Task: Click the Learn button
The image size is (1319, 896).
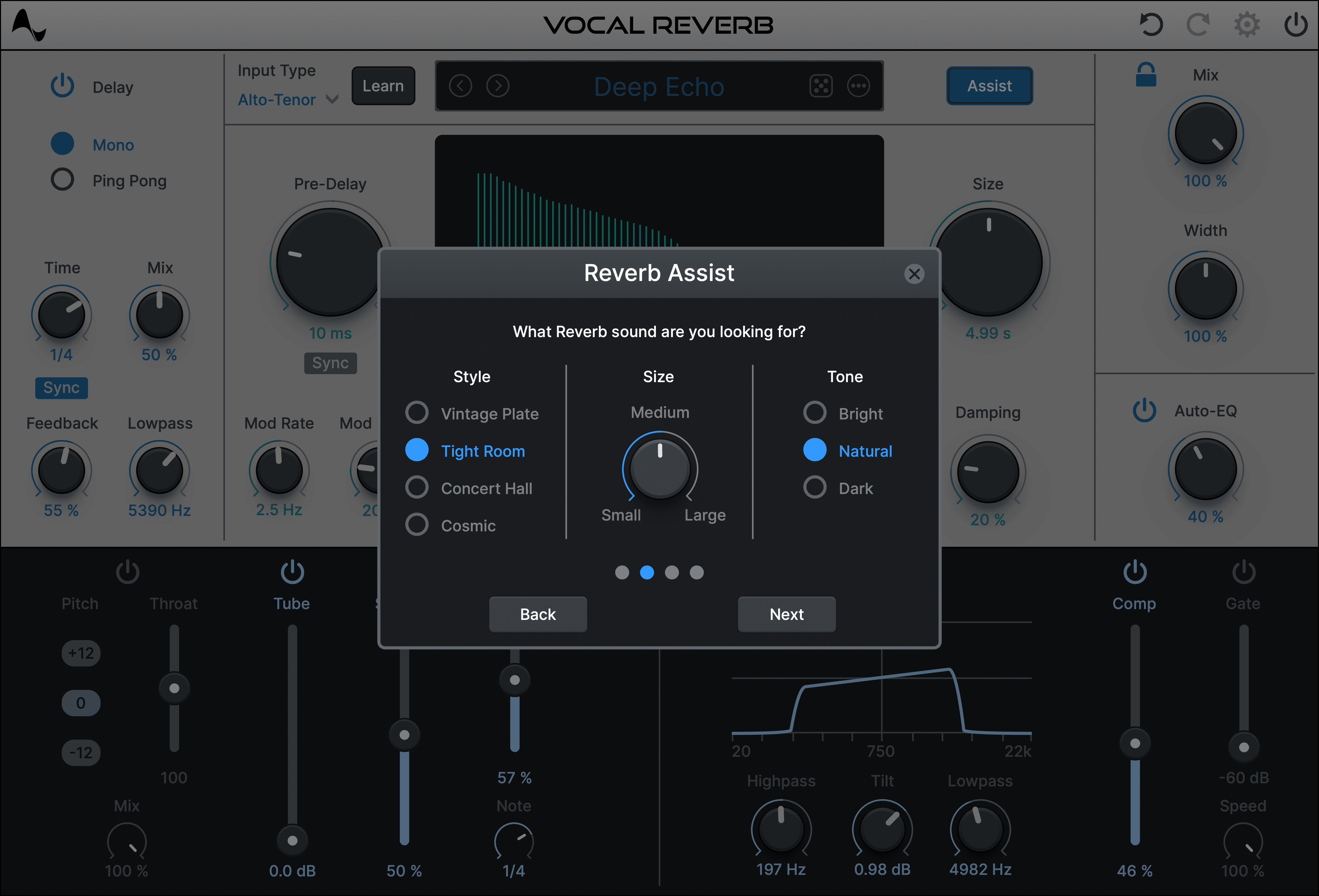Action: click(383, 86)
